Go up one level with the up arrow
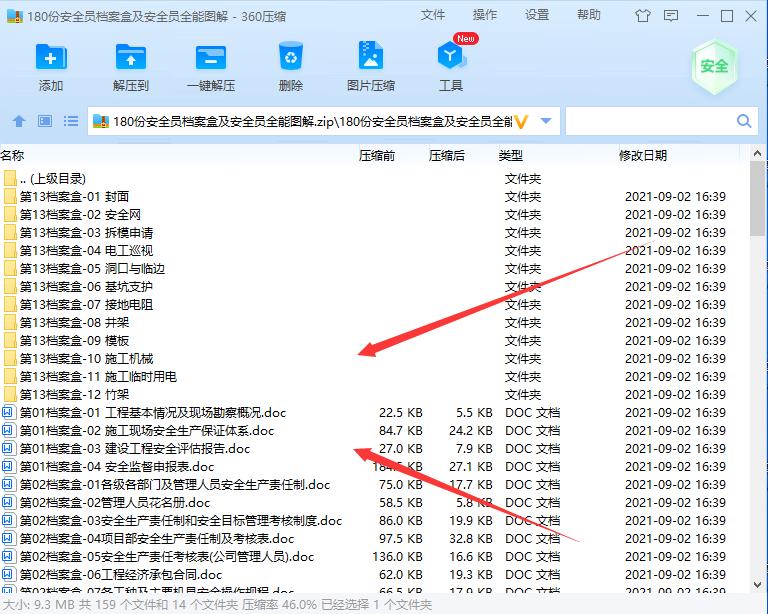This screenshot has height=614, width=768. point(19,121)
